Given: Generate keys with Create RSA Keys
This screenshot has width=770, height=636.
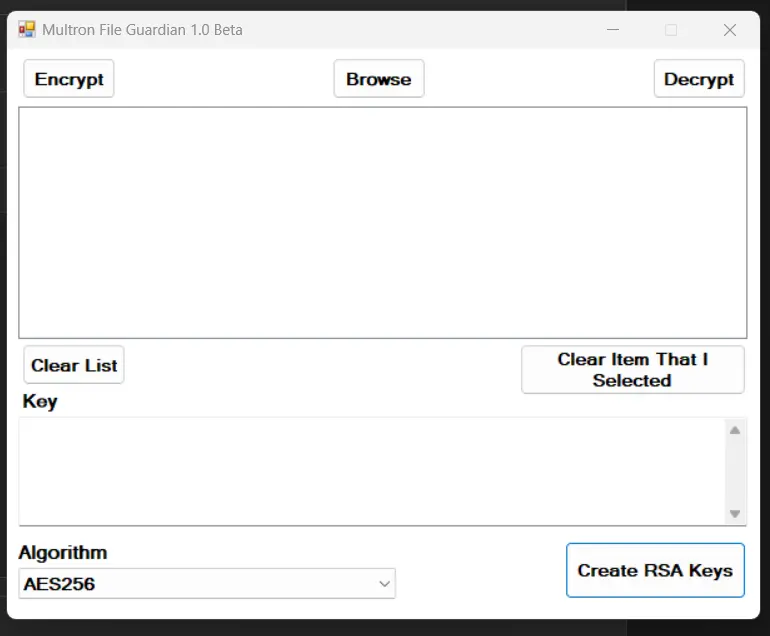Looking at the screenshot, I should [655, 570].
